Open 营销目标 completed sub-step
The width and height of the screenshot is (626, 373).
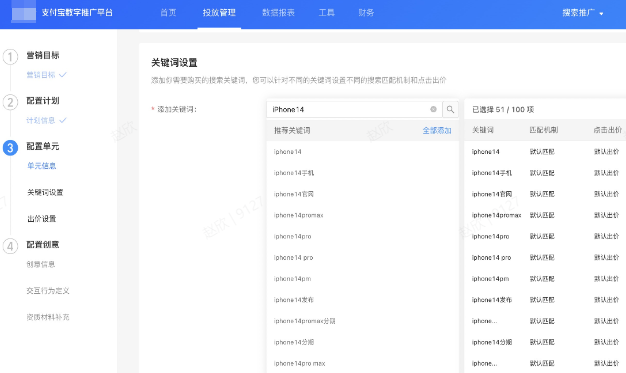point(46,75)
